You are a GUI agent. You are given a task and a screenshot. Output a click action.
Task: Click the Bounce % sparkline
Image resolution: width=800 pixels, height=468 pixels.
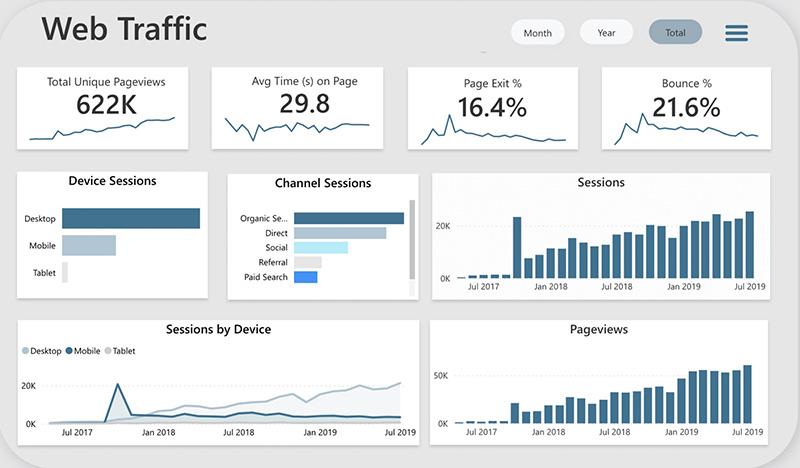pyautogui.click(x=686, y=129)
